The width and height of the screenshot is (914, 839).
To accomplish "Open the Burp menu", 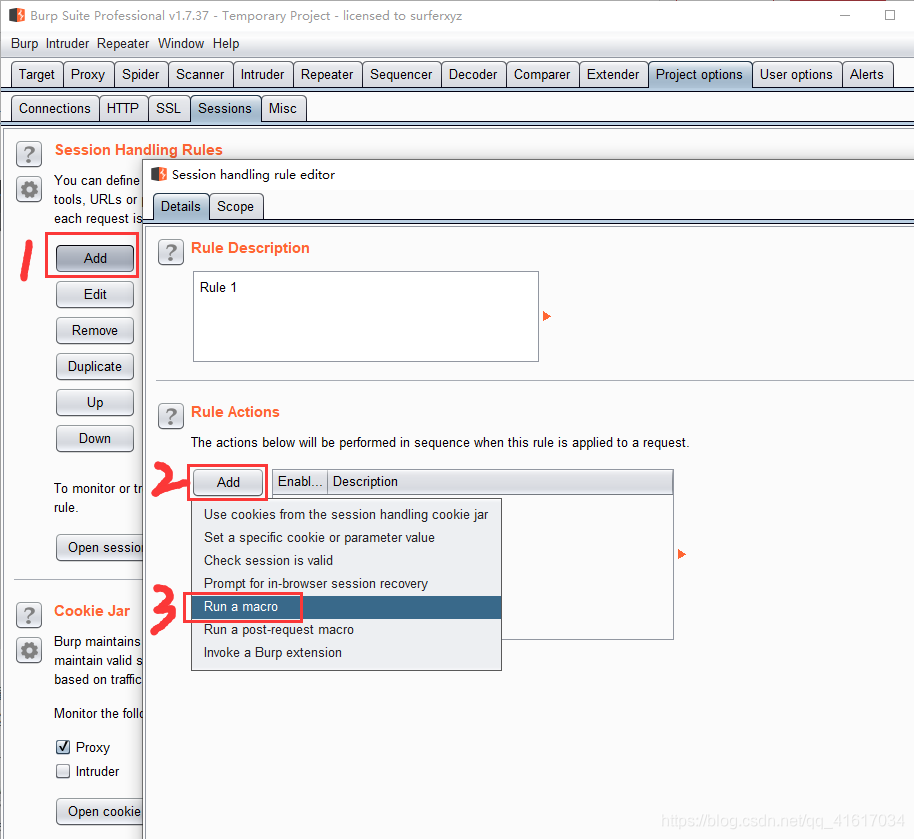I will [24, 44].
